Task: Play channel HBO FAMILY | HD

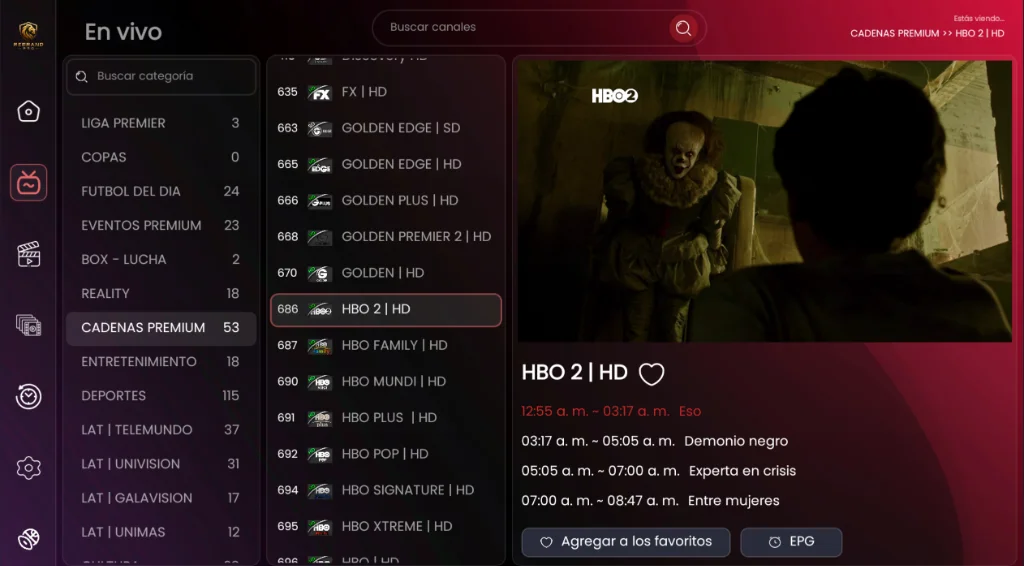Action: tap(386, 345)
